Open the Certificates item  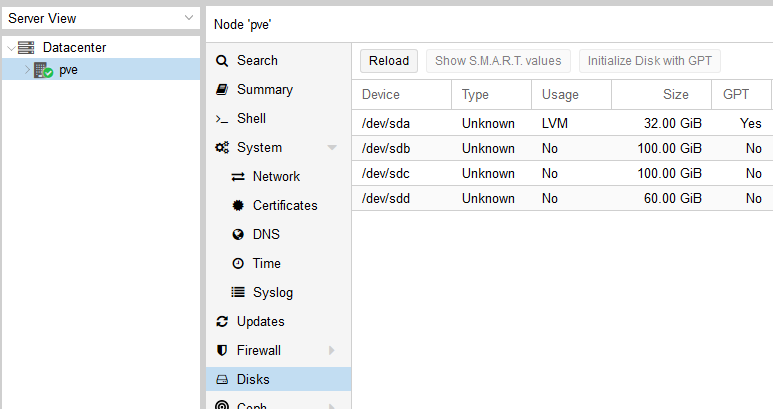(279, 205)
